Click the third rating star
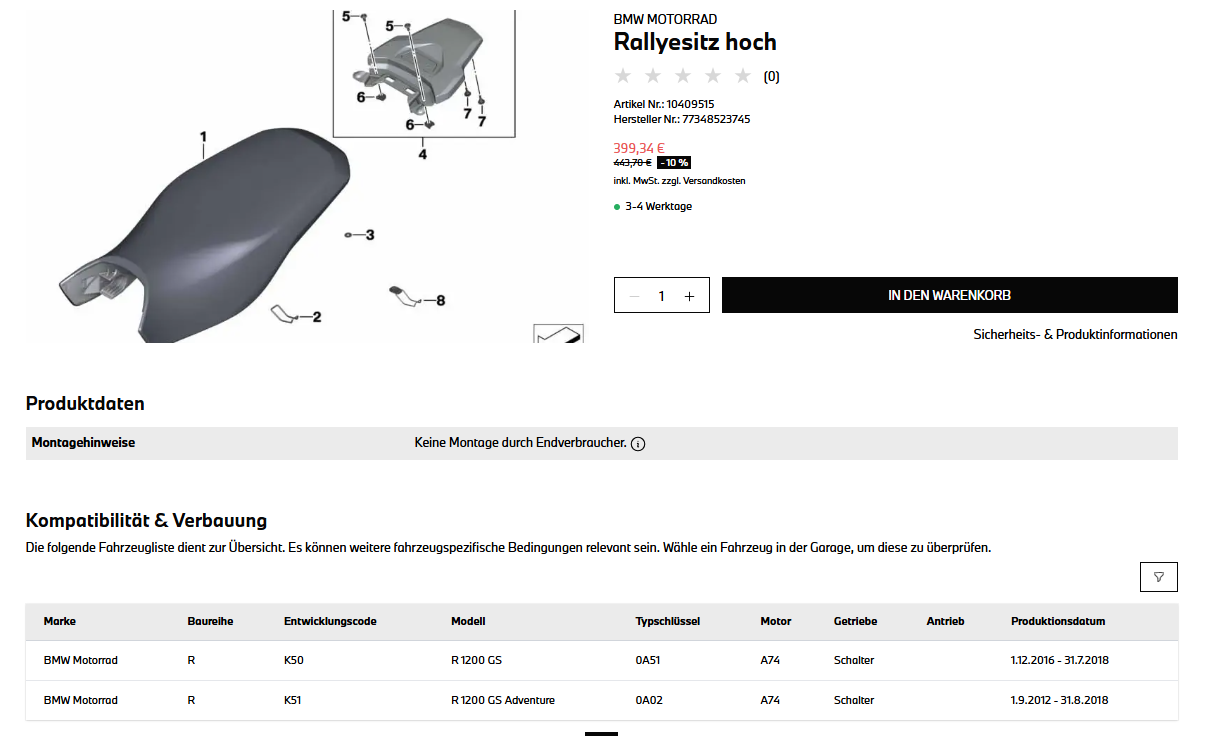This screenshot has width=1213, height=736. [x=683, y=76]
